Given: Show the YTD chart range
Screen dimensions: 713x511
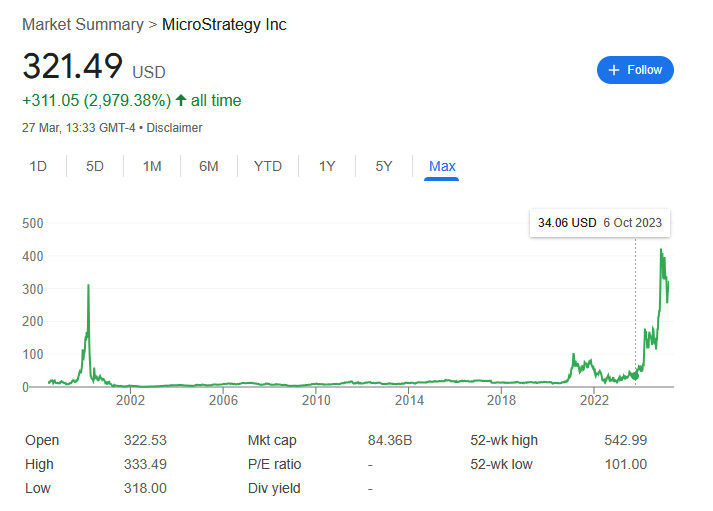Looking at the screenshot, I should 267,166.
